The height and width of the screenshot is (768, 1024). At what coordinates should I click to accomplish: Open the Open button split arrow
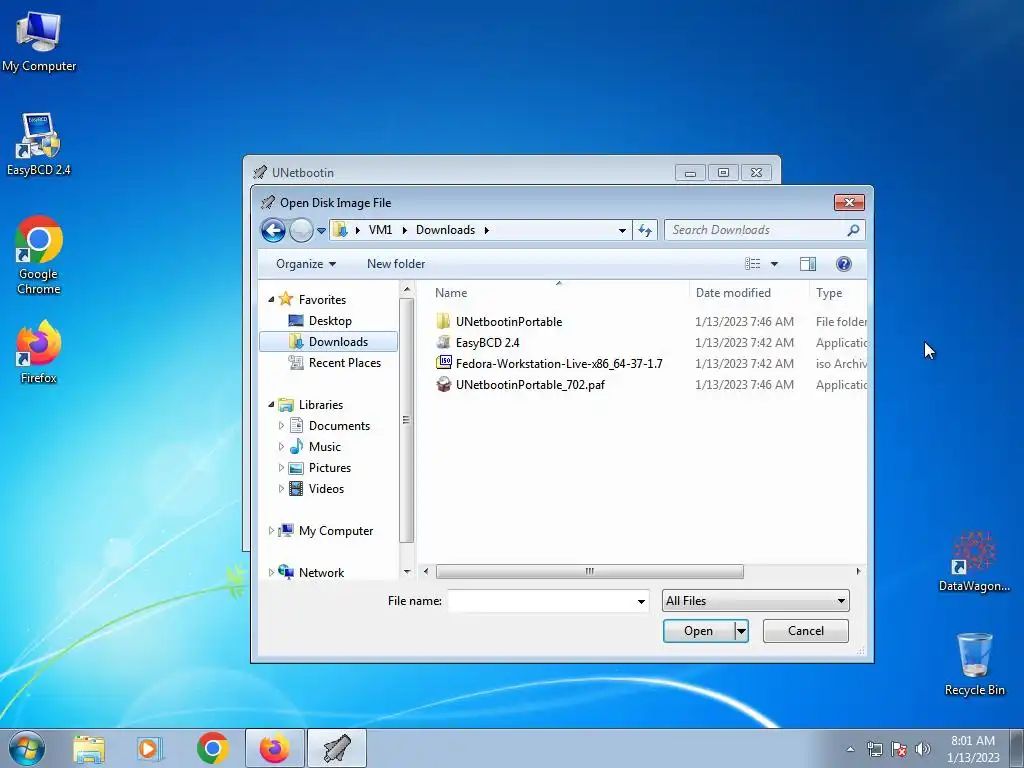741,631
